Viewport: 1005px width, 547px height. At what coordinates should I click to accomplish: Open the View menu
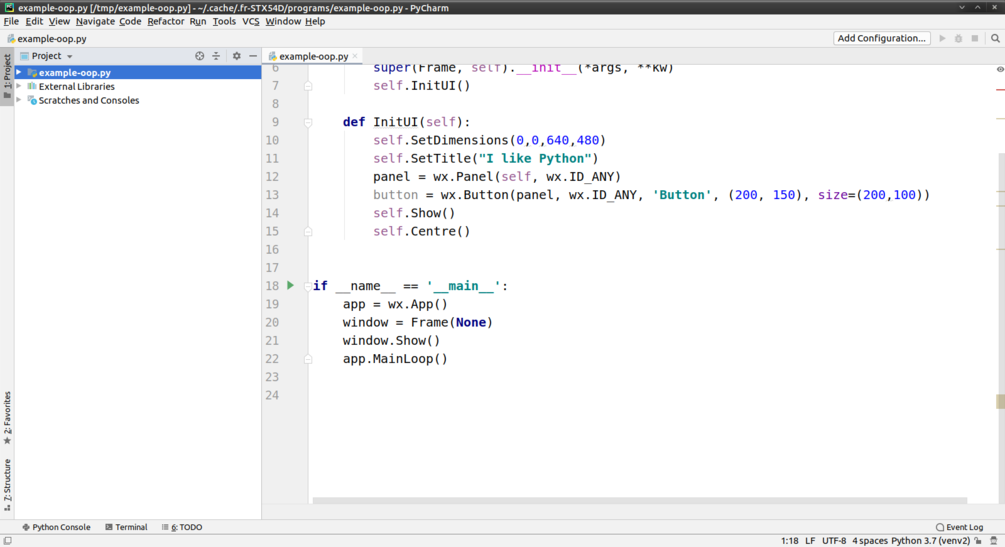(x=59, y=21)
